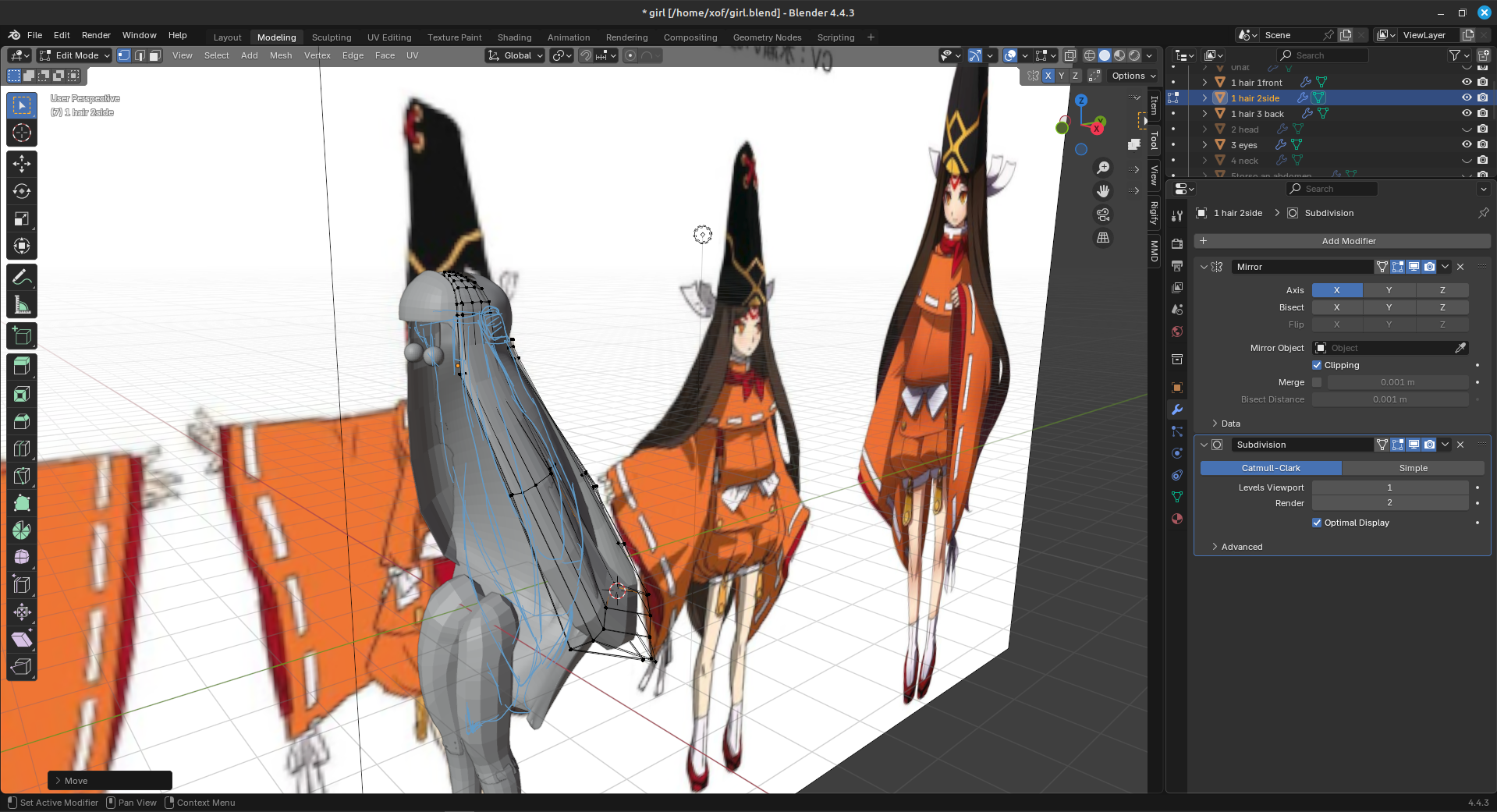Select the Rip Region tool

tap(22, 667)
